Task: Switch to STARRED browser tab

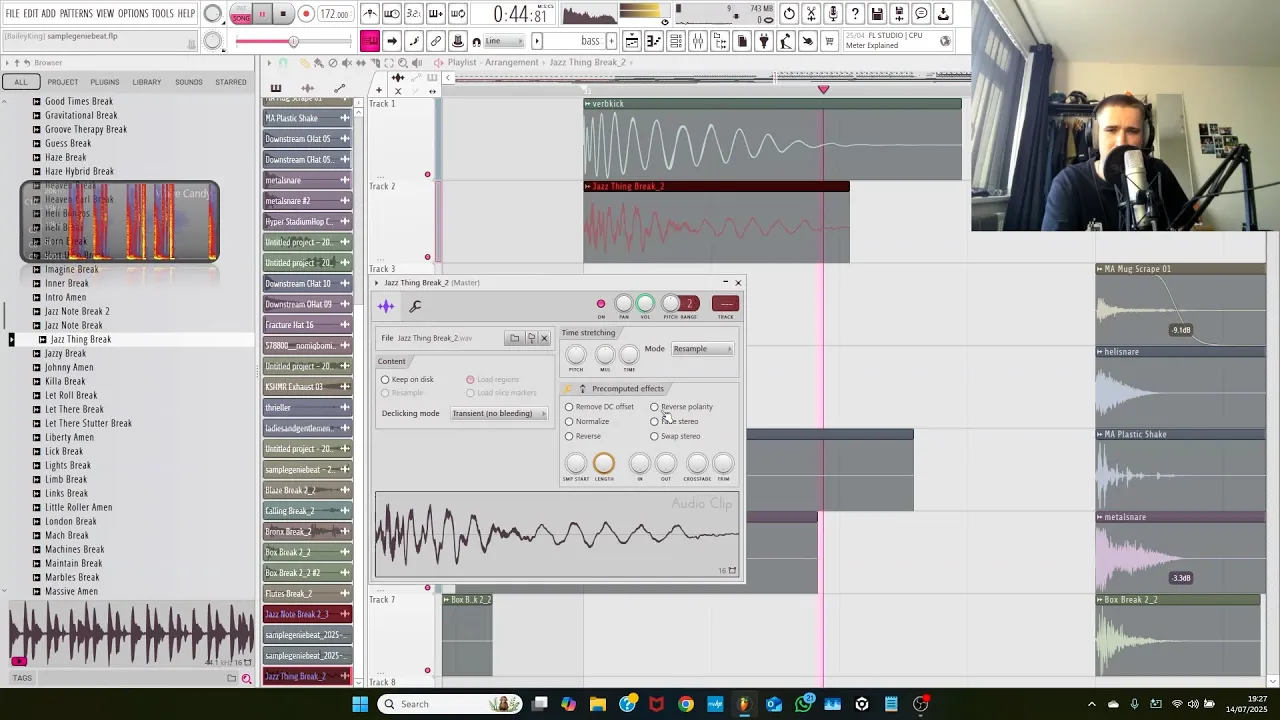Action: click(x=231, y=82)
